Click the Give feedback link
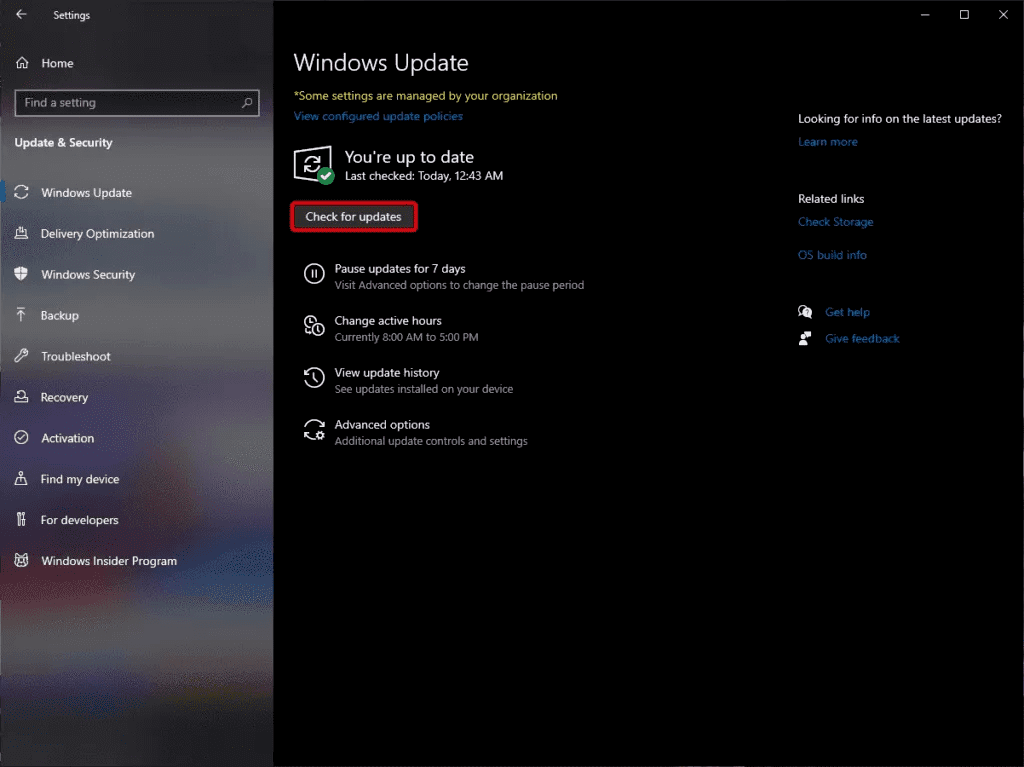1024x767 pixels. pyautogui.click(x=862, y=338)
